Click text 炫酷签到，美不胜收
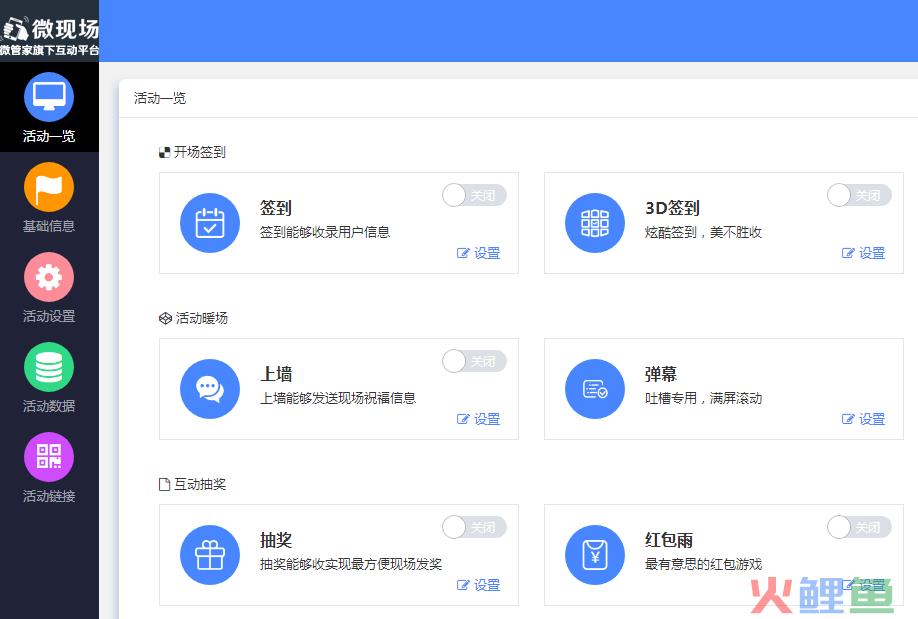This screenshot has height=619, width=918. pyautogui.click(x=703, y=232)
